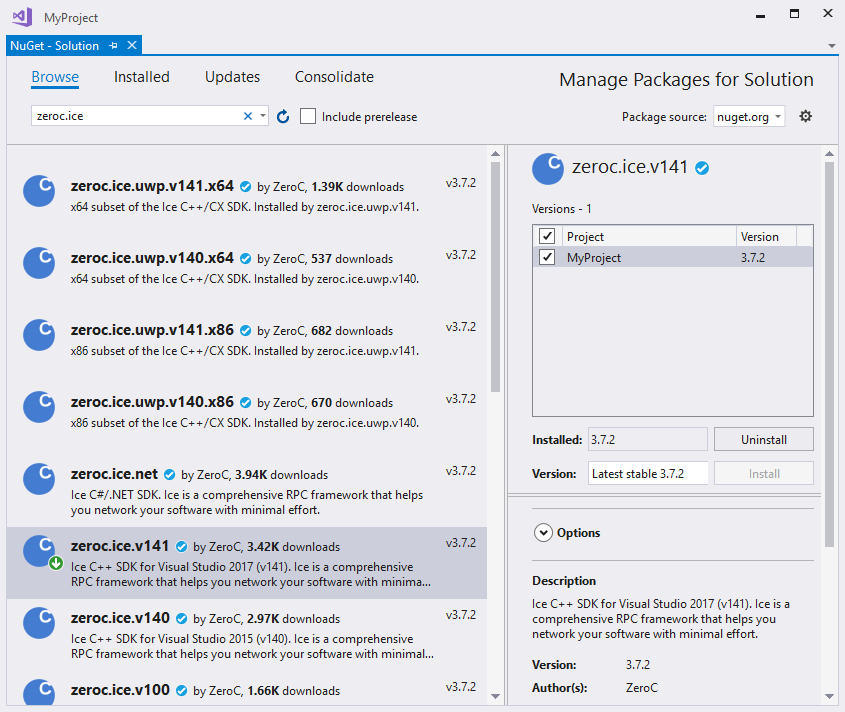Click the zeroc.ice.net package icon
The height and width of the screenshot is (712, 845).
39,479
